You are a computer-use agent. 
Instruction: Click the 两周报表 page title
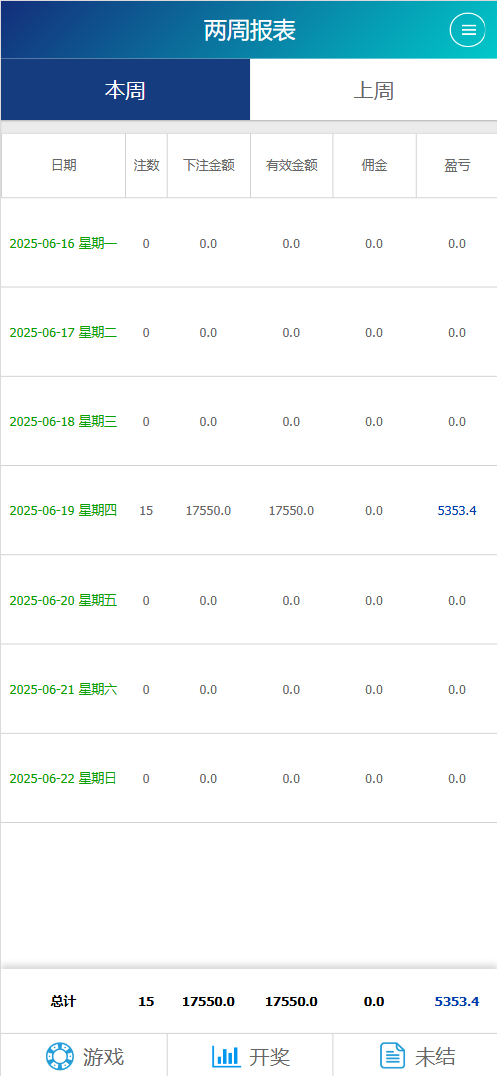[x=250, y=30]
